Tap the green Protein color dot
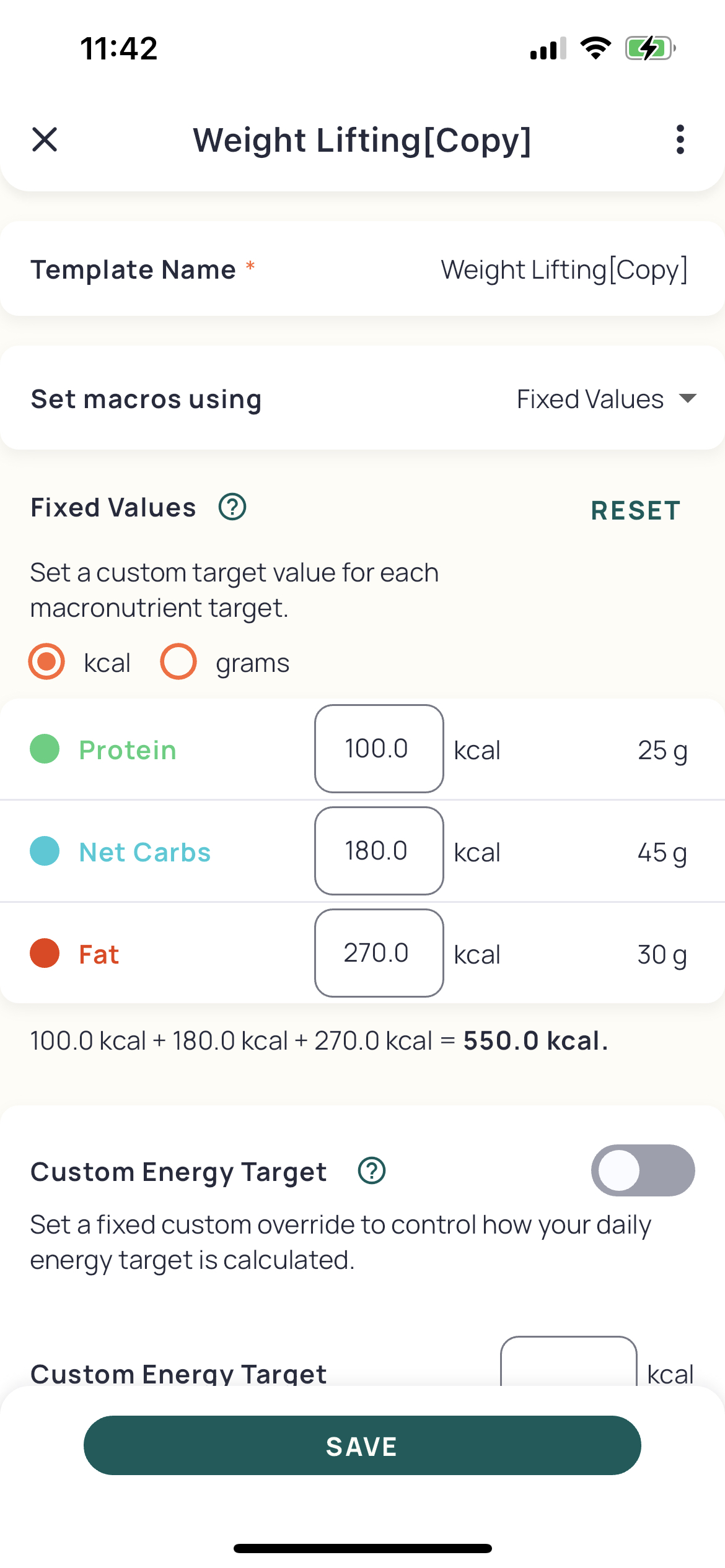The width and height of the screenshot is (725, 1568). (45, 749)
